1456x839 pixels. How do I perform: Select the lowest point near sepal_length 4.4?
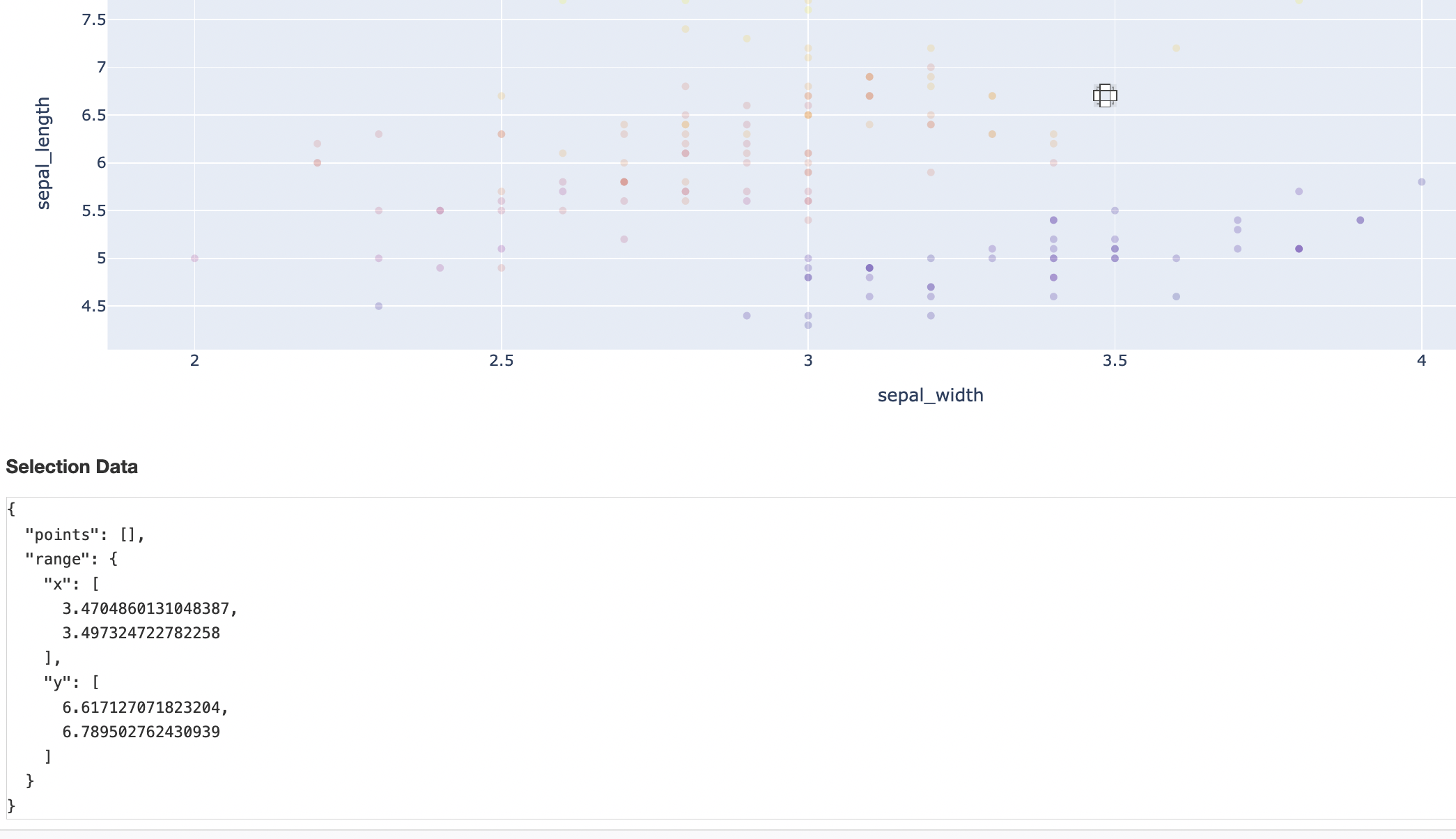(807, 325)
